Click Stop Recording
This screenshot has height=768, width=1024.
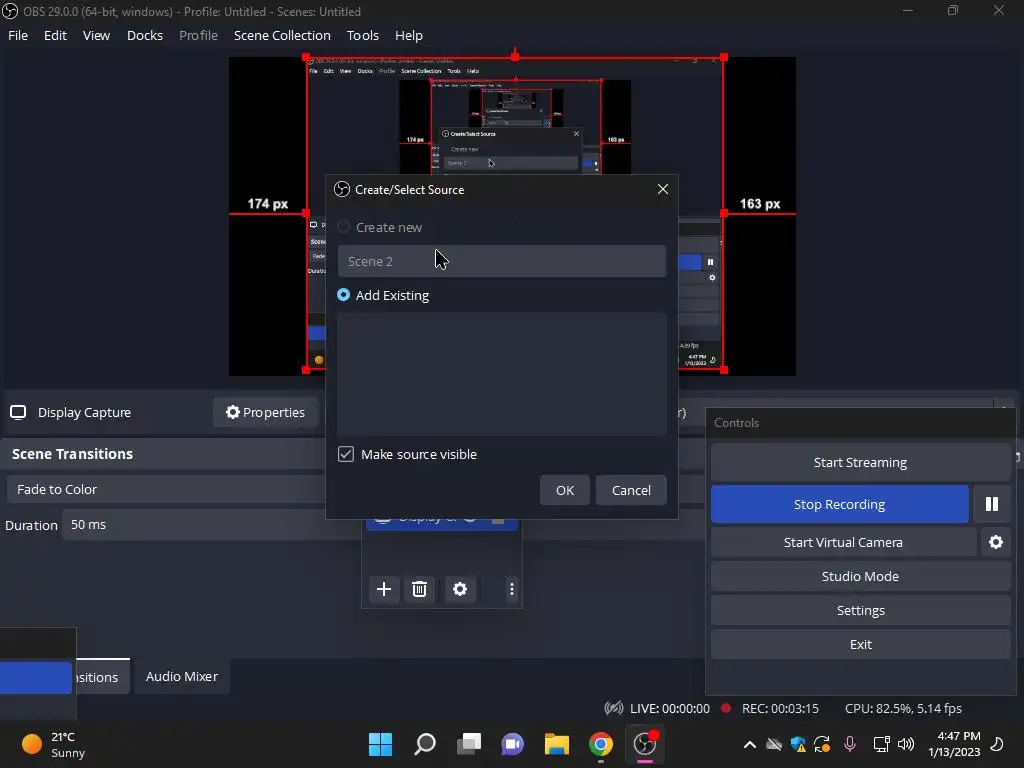tap(839, 504)
